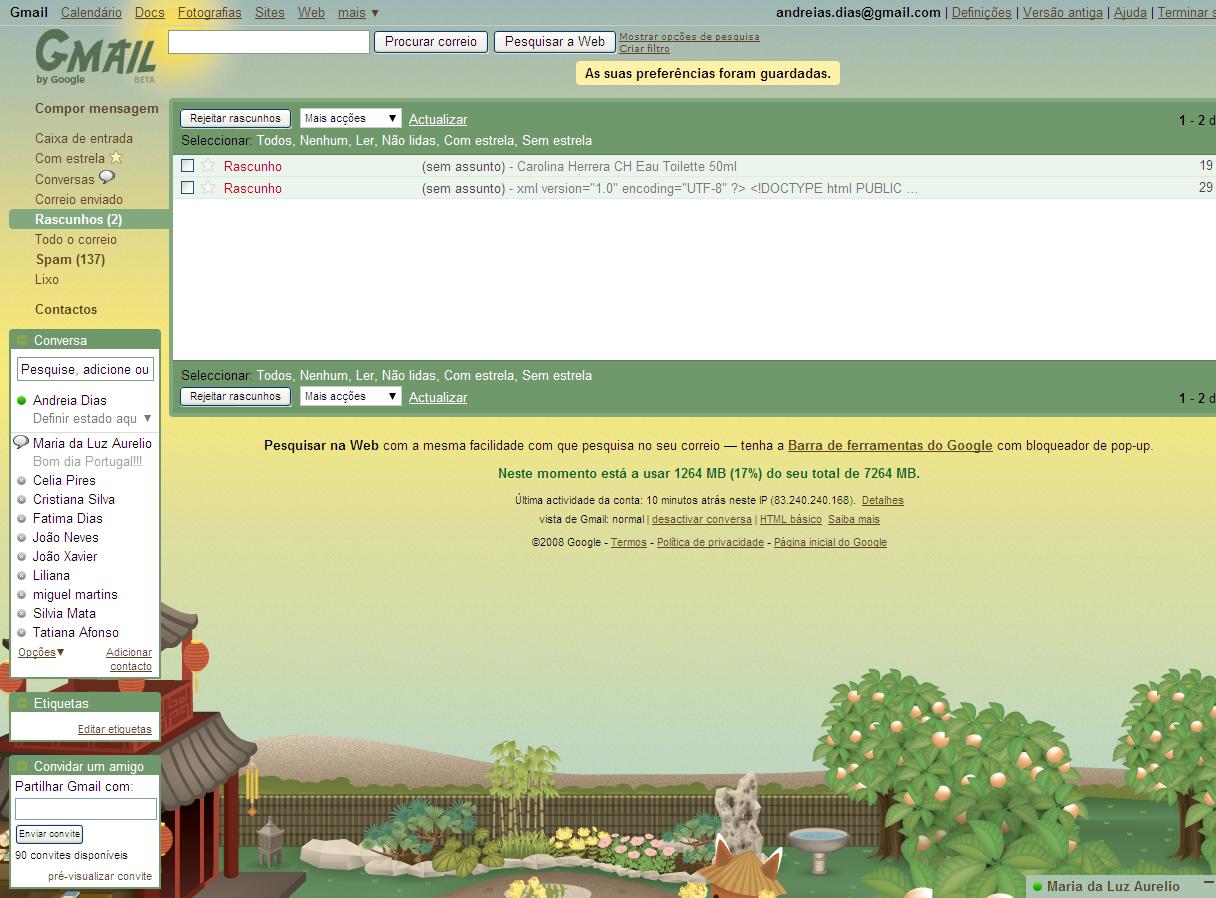Select the xml version draft checkbox

point(187,188)
